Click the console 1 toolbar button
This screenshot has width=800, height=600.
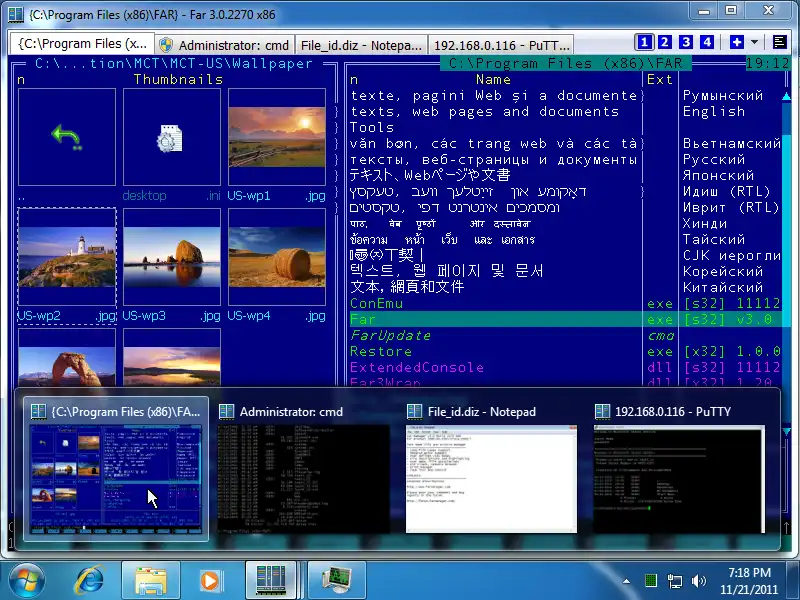point(644,42)
